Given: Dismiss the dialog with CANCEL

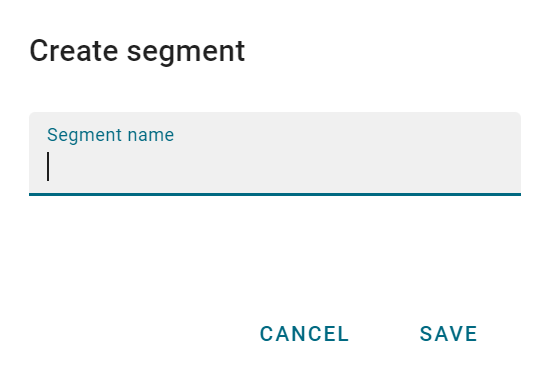Looking at the screenshot, I should [x=304, y=334].
